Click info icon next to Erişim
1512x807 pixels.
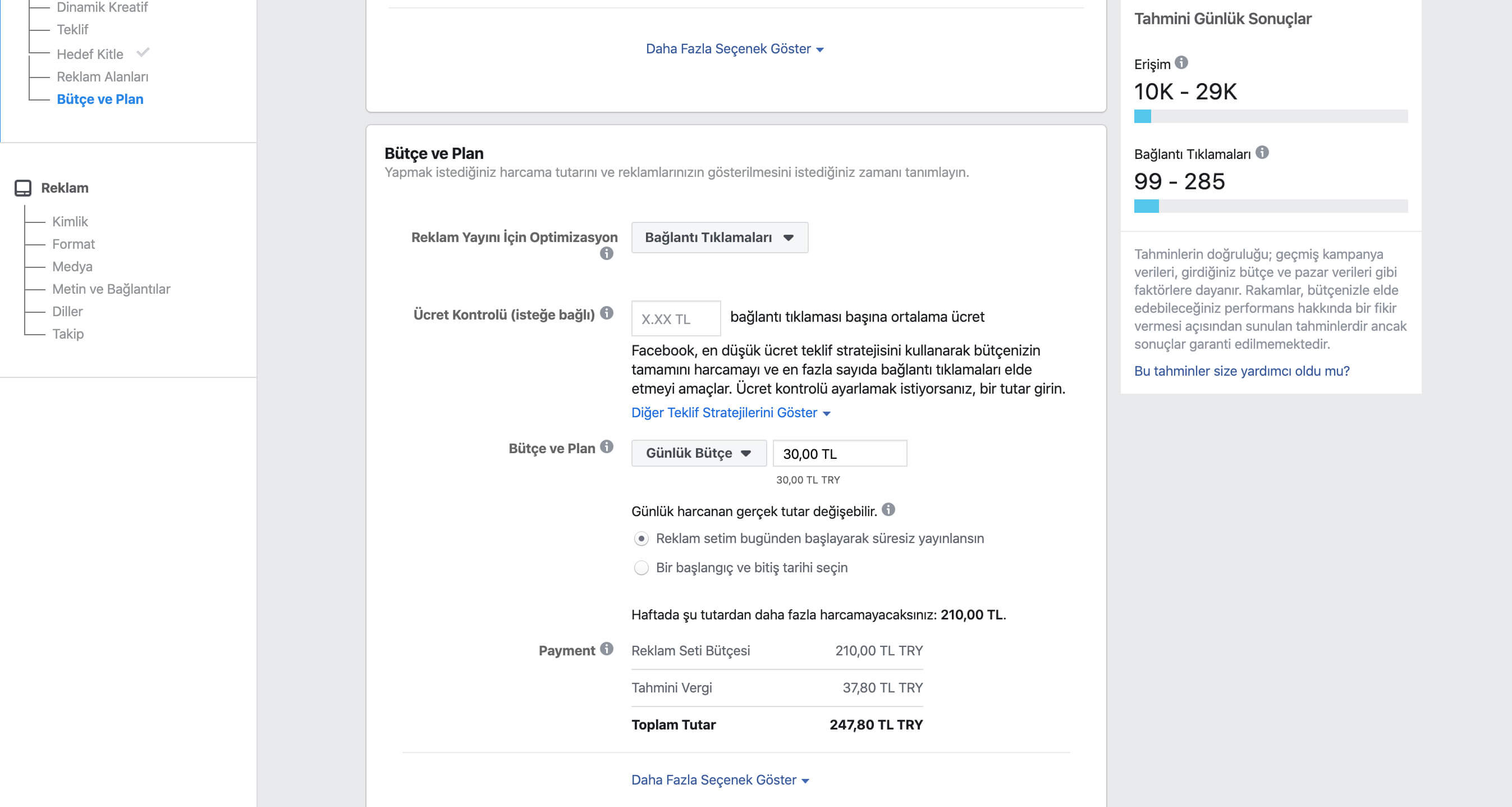tap(1181, 62)
